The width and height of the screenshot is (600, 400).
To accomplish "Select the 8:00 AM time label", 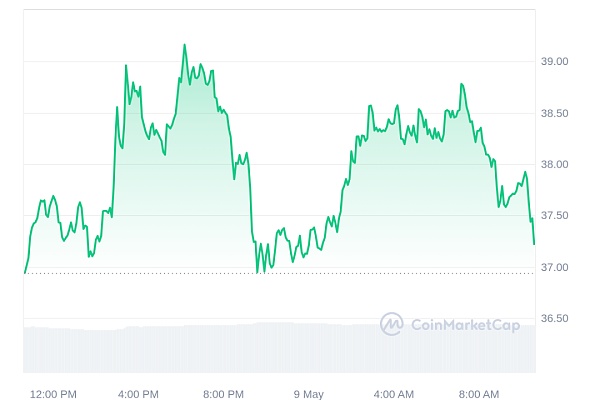I will pyautogui.click(x=479, y=394).
